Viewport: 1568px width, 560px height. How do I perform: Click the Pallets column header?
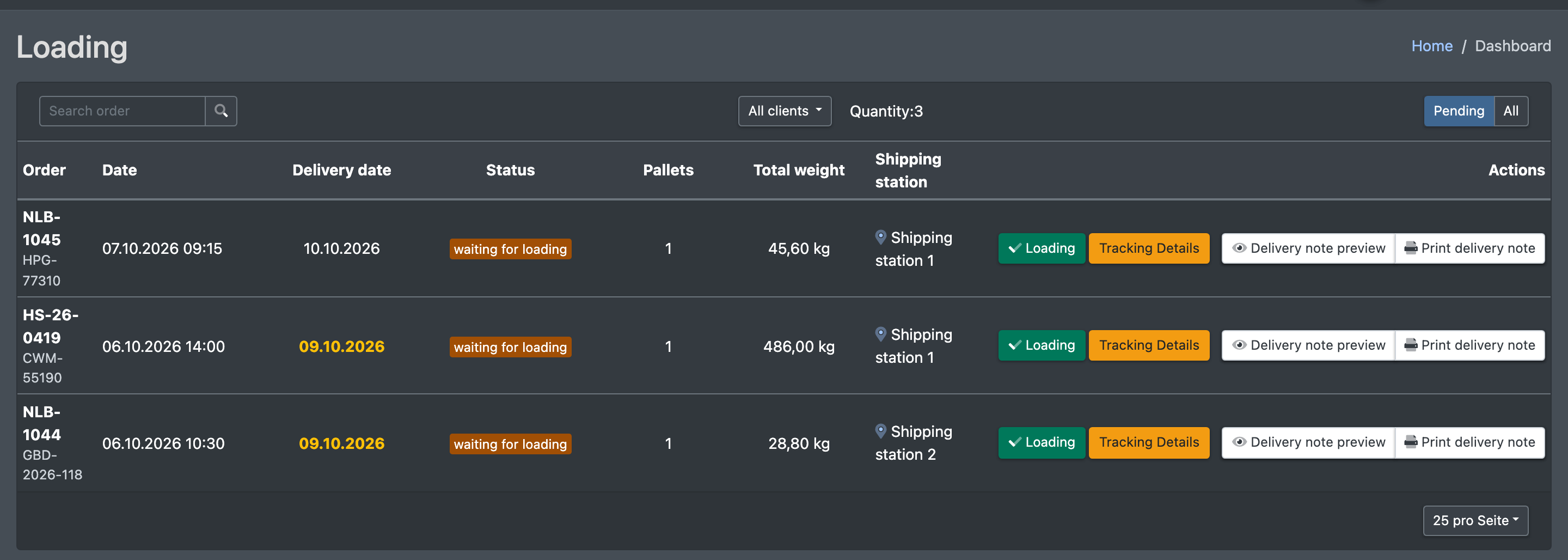(667, 170)
